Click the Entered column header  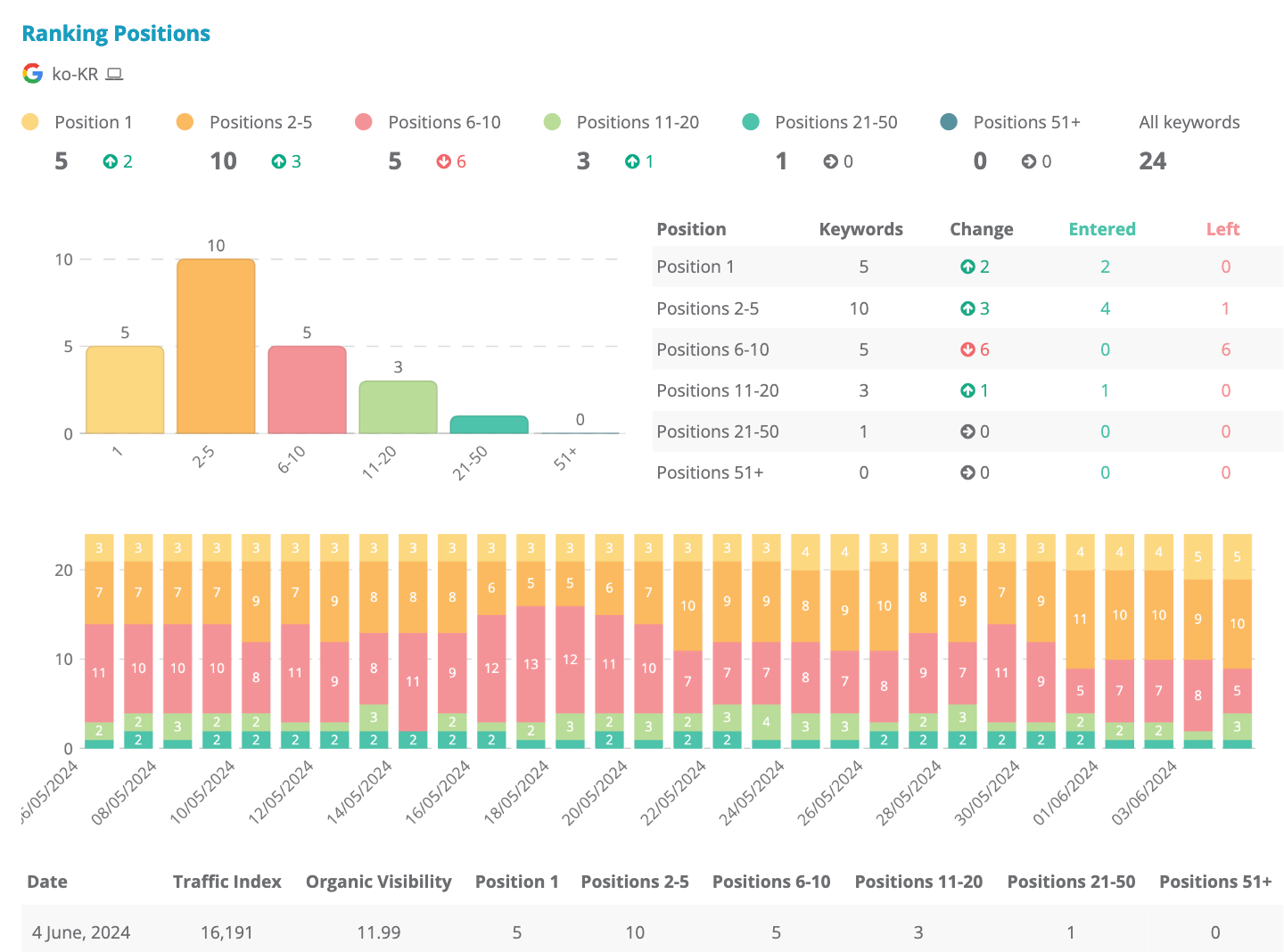1102,229
